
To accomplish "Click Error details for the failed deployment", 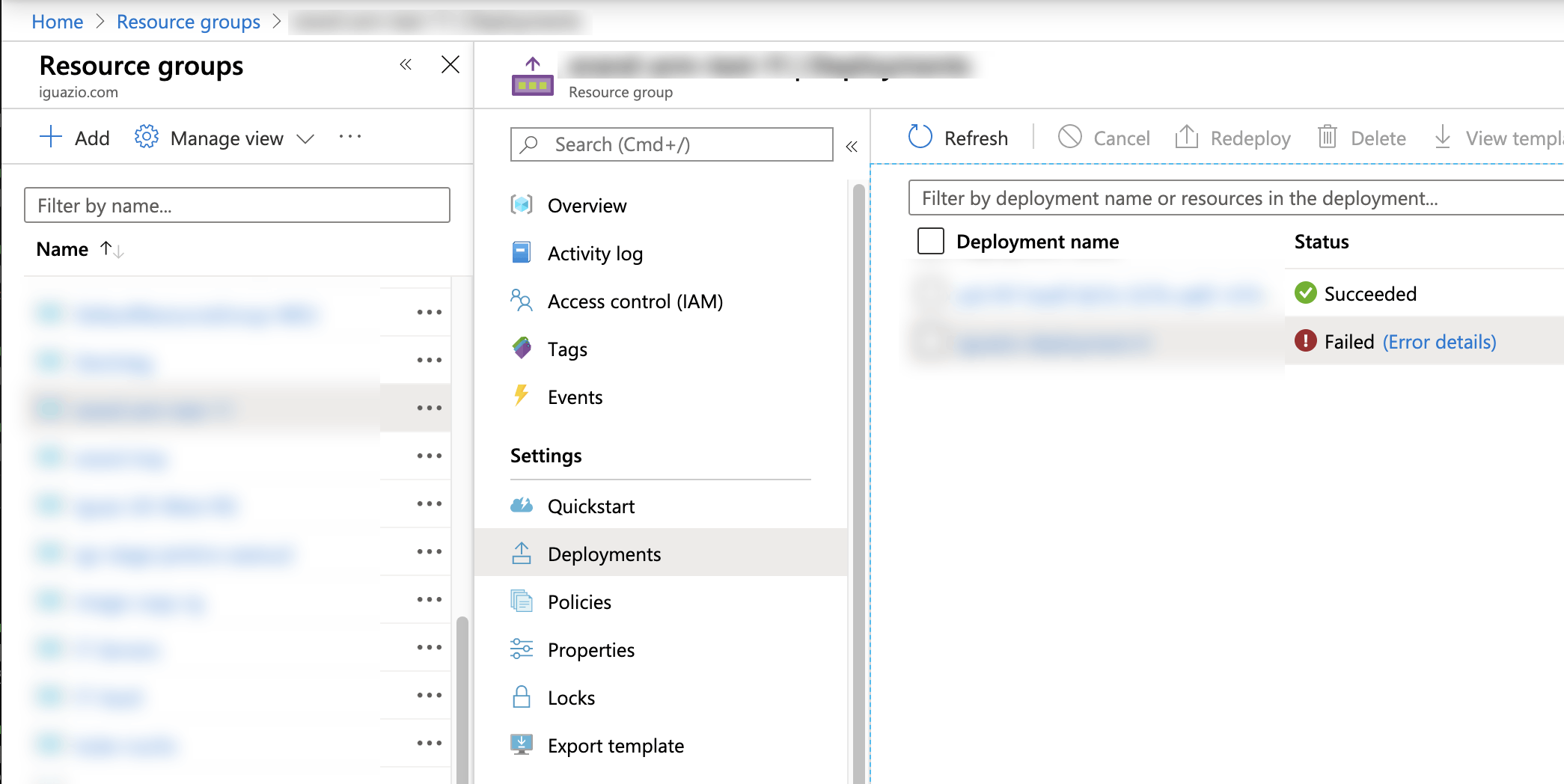I will pos(1438,341).
